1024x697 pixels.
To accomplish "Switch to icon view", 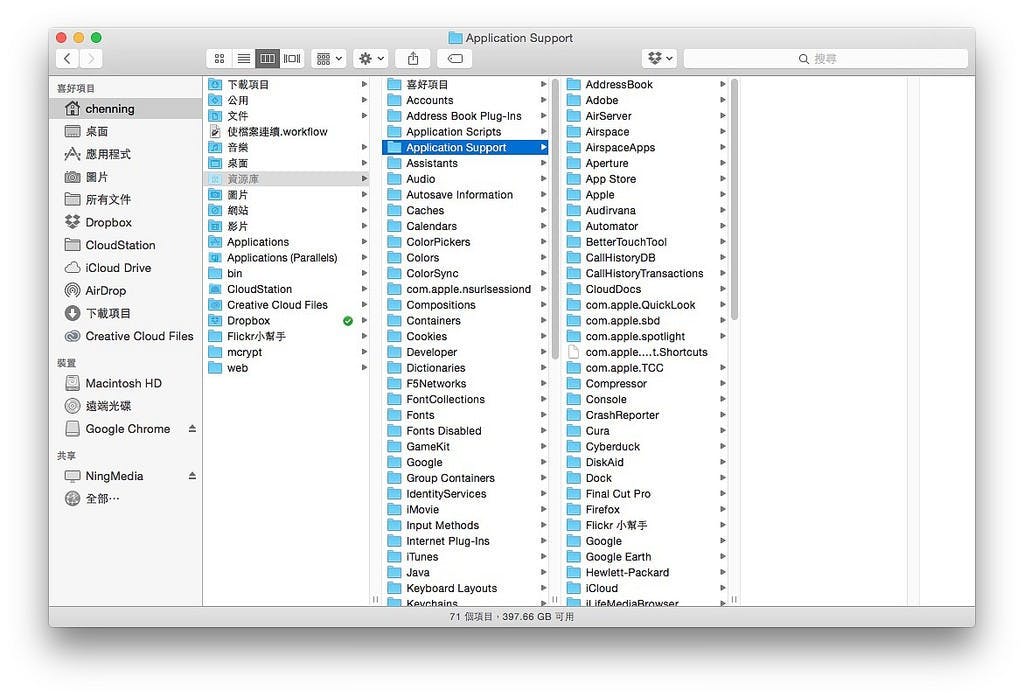I will tap(219, 59).
